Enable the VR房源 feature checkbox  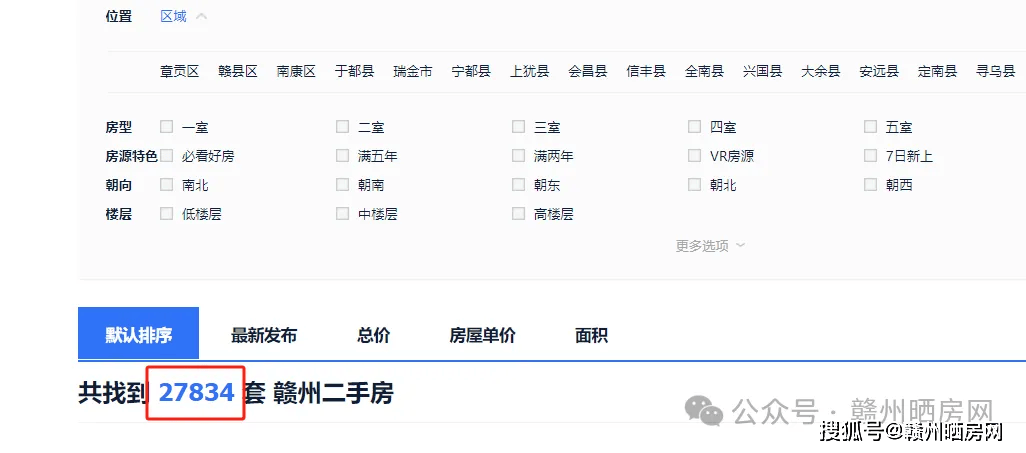pos(695,156)
